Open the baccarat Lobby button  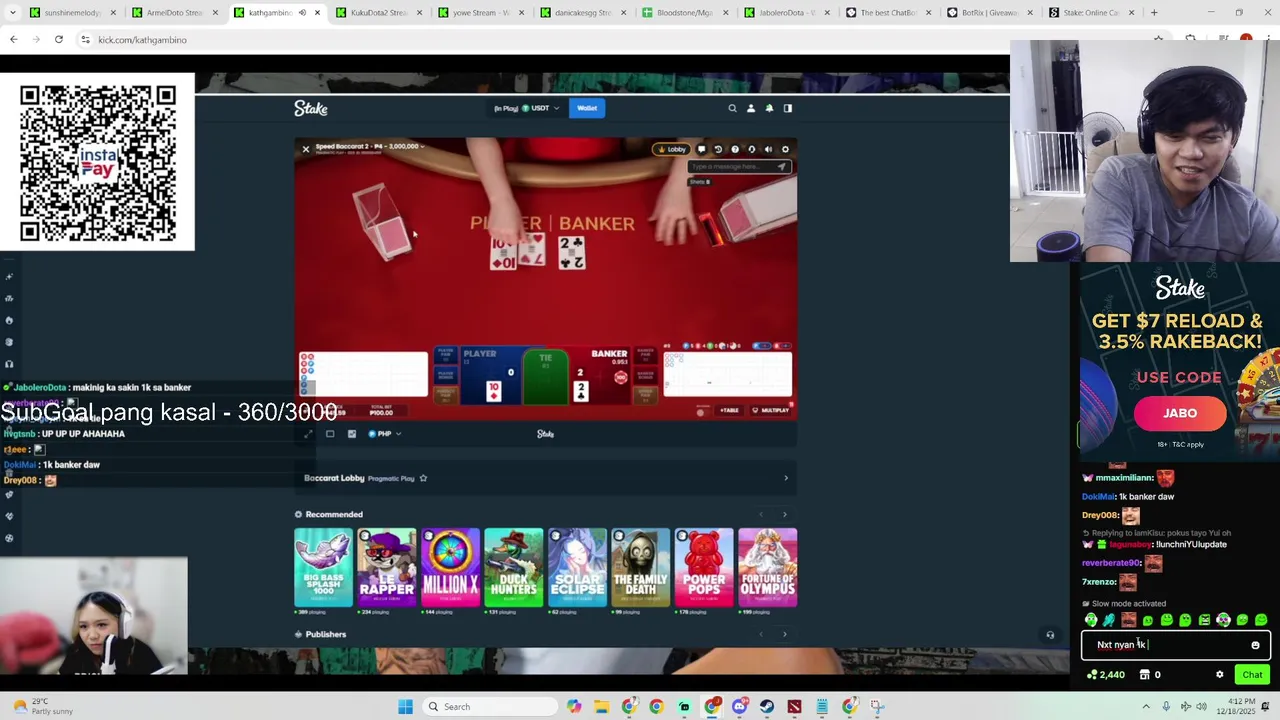coord(671,149)
